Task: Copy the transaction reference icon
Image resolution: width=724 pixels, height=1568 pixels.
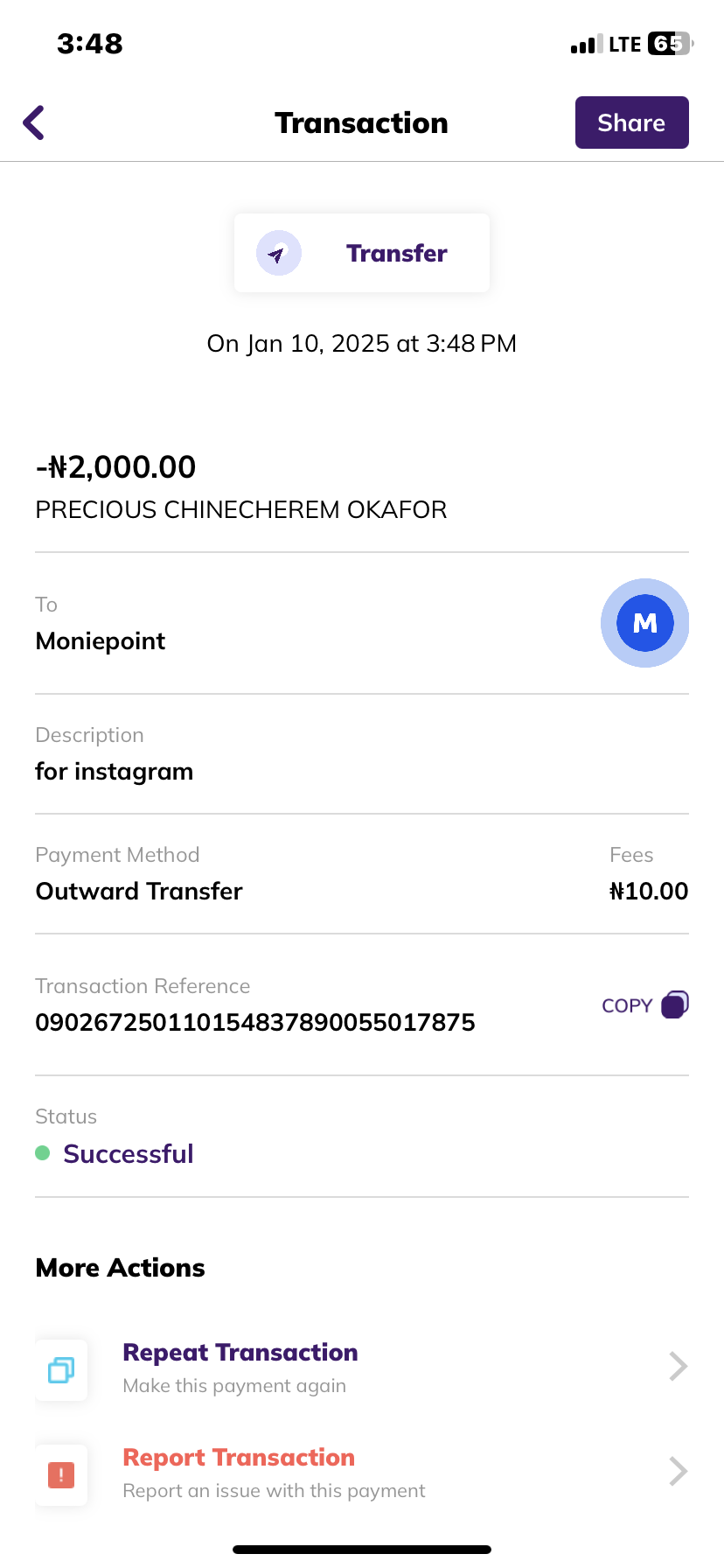Action: click(675, 1004)
